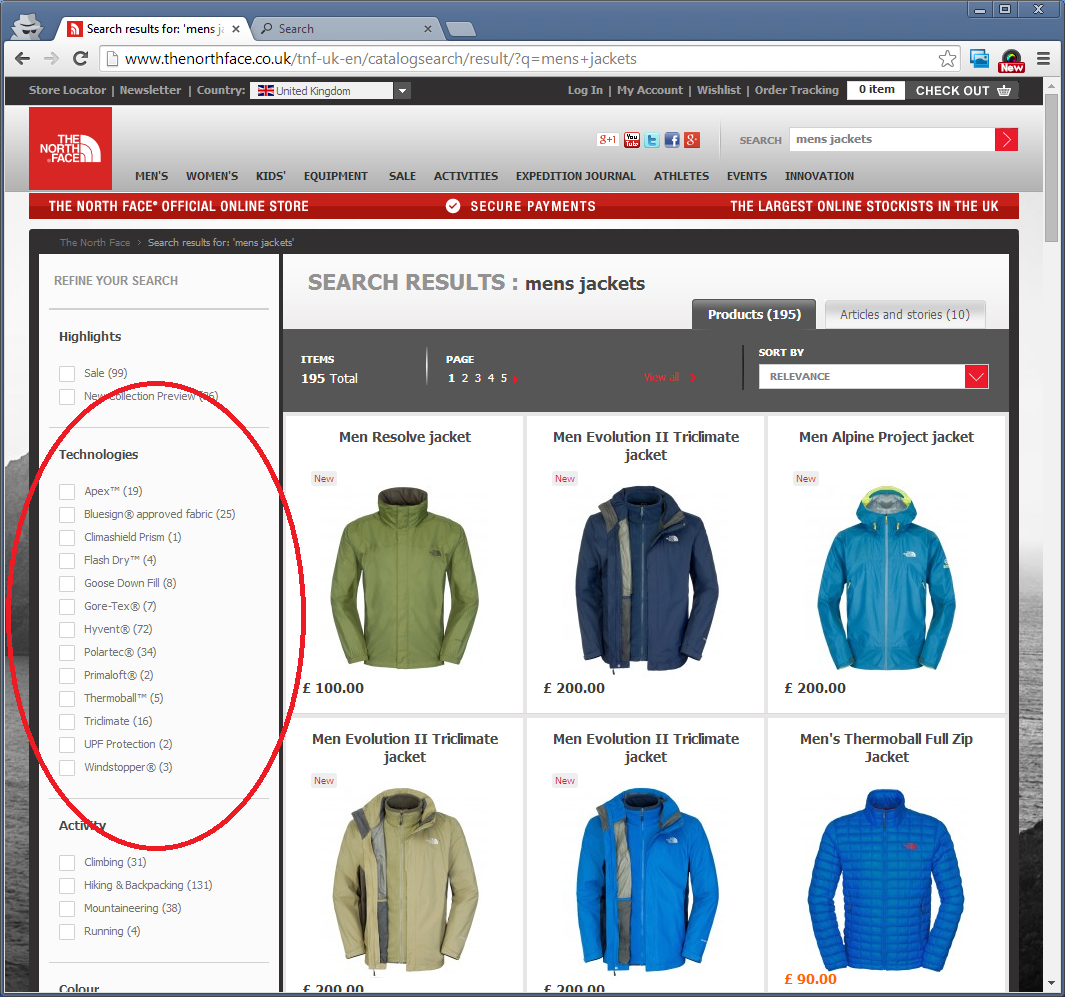Open the WOMEN'S navigation menu

pyautogui.click(x=212, y=176)
